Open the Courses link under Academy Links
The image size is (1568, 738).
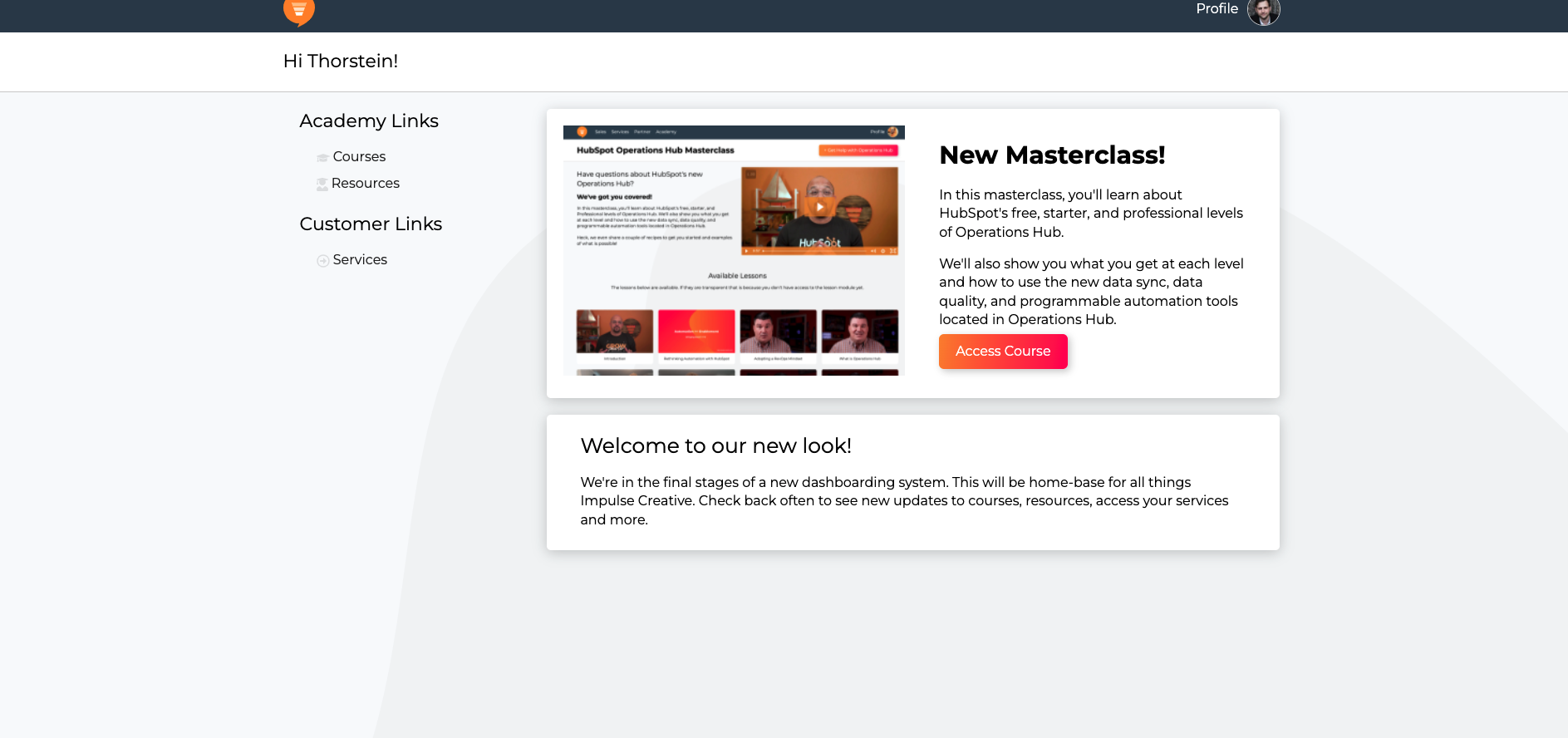[x=359, y=156]
